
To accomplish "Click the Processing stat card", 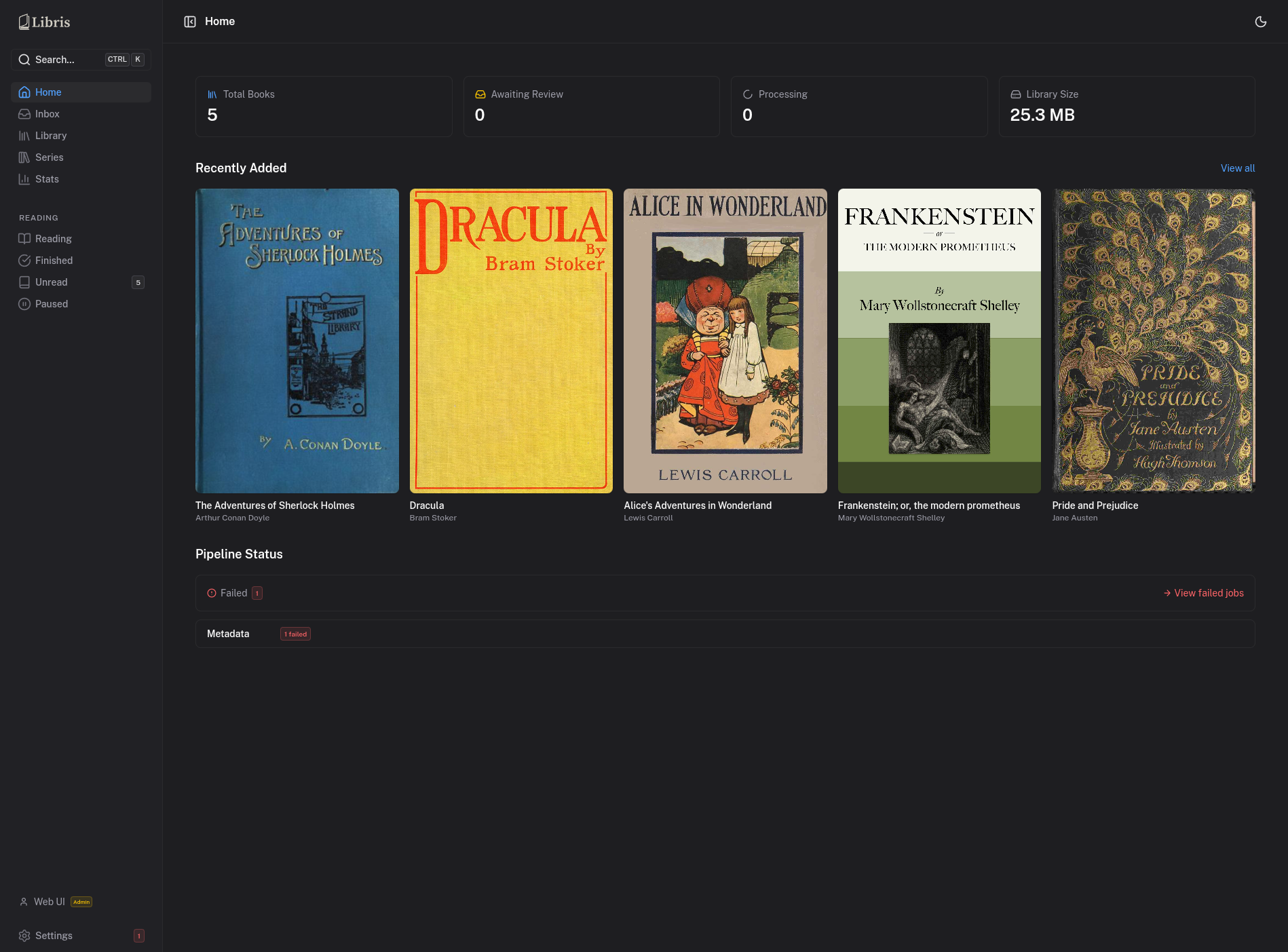I will click(x=859, y=107).
